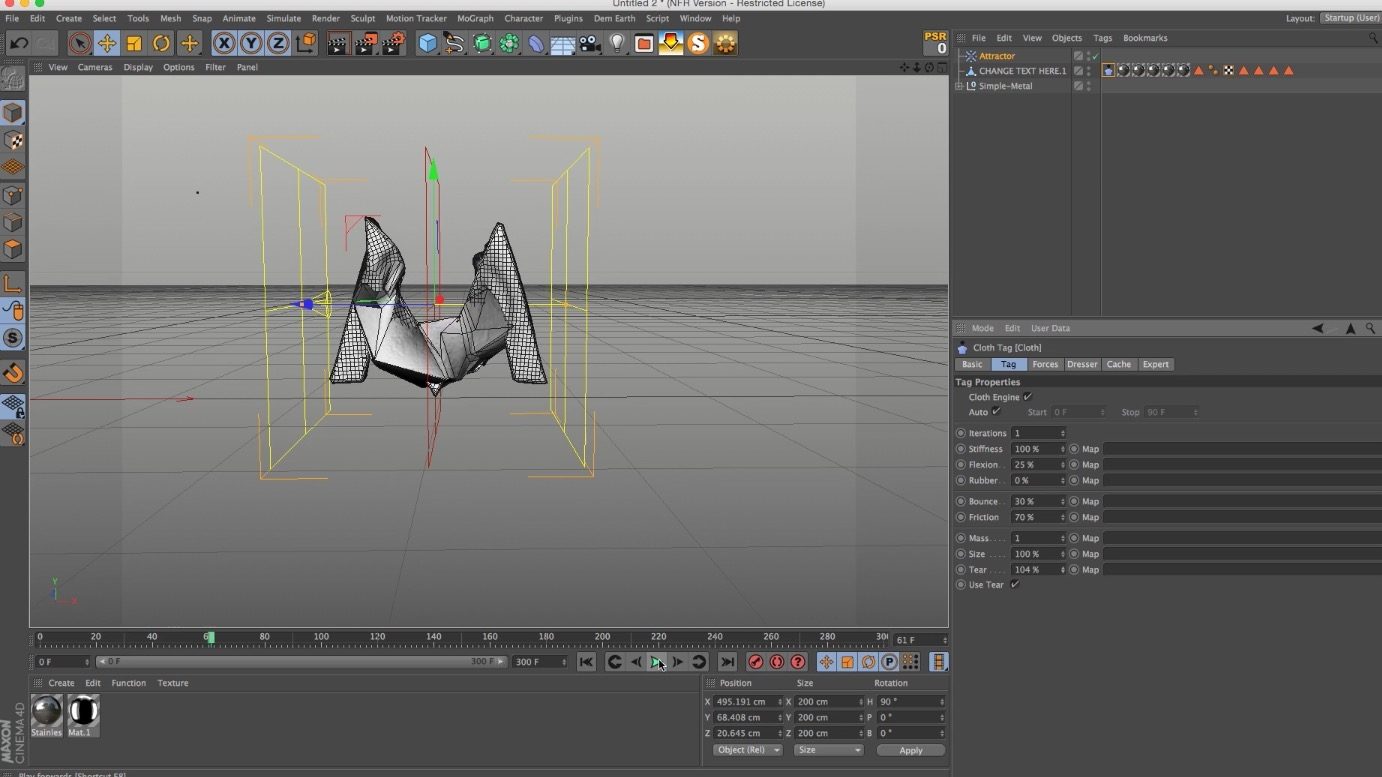Toggle the Cloth Engine checkbox
The image size is (1382, 777).
1027,397
